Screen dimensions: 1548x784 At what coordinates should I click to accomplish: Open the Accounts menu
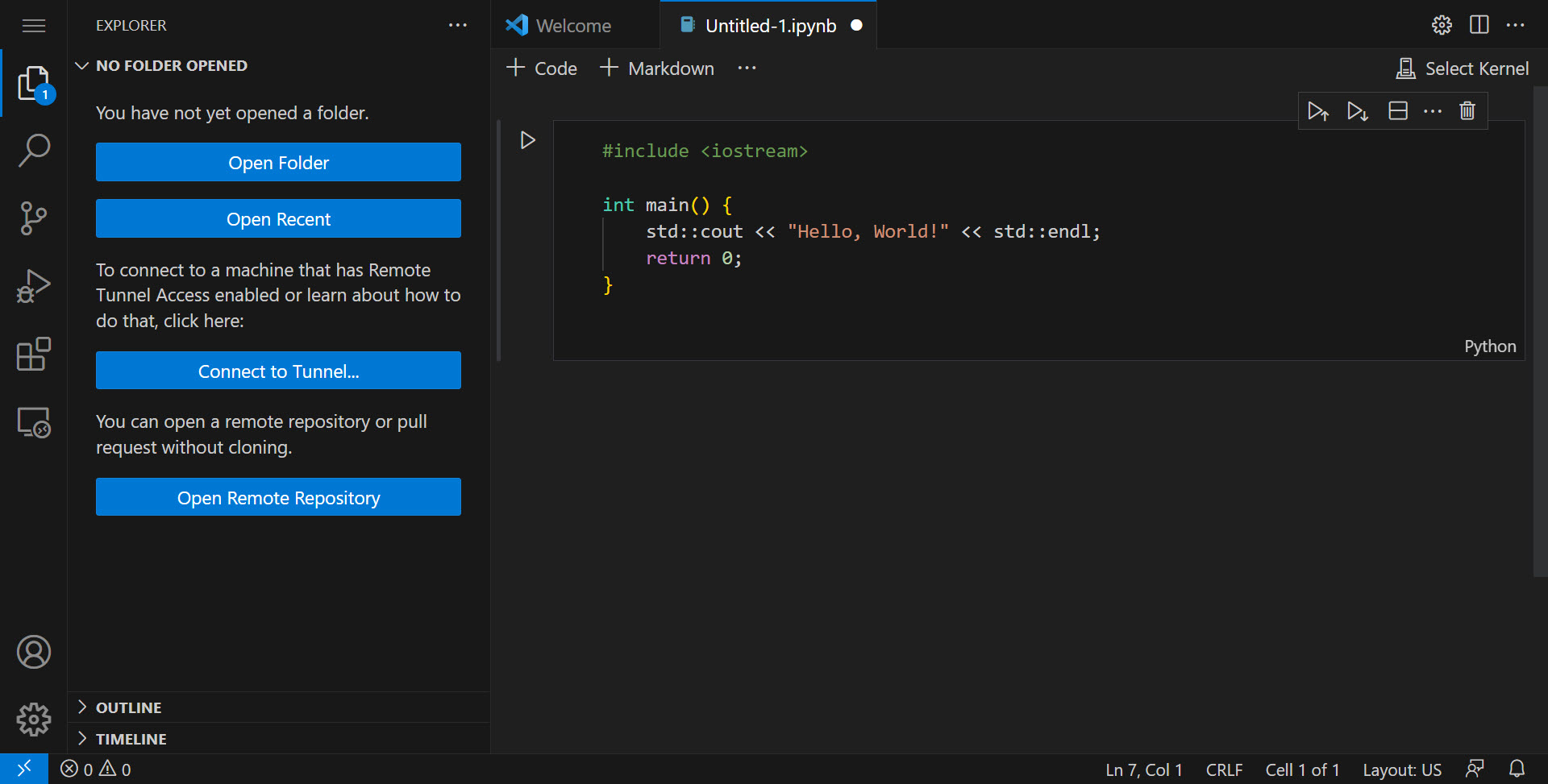point(34,652)
